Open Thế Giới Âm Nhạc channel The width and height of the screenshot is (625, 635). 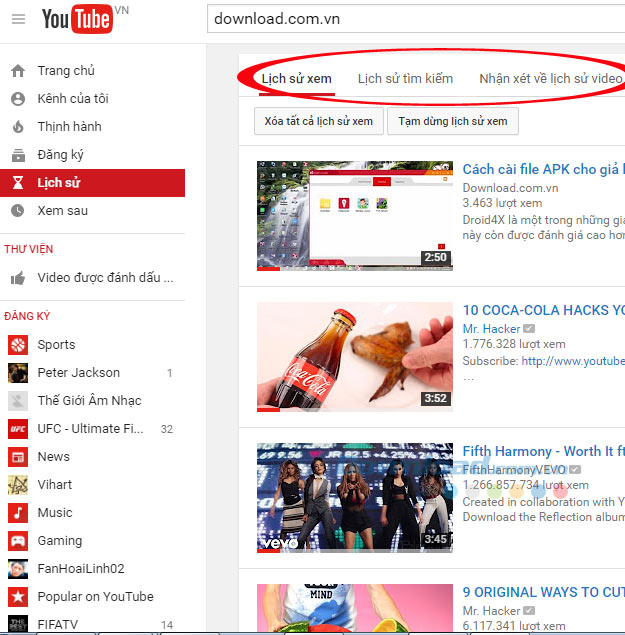(92, 401)
